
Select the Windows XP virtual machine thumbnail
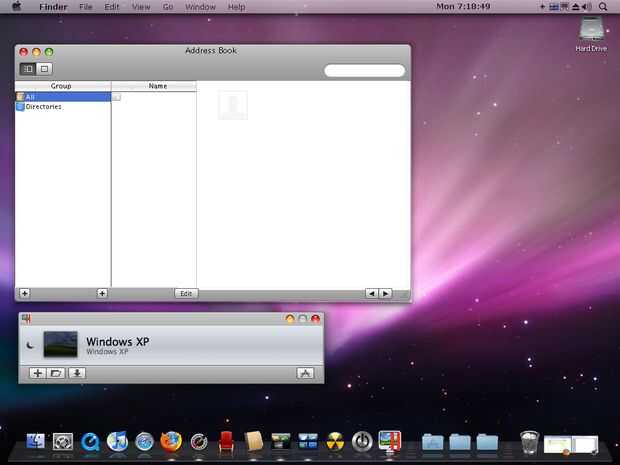click(x=60, y=344)
